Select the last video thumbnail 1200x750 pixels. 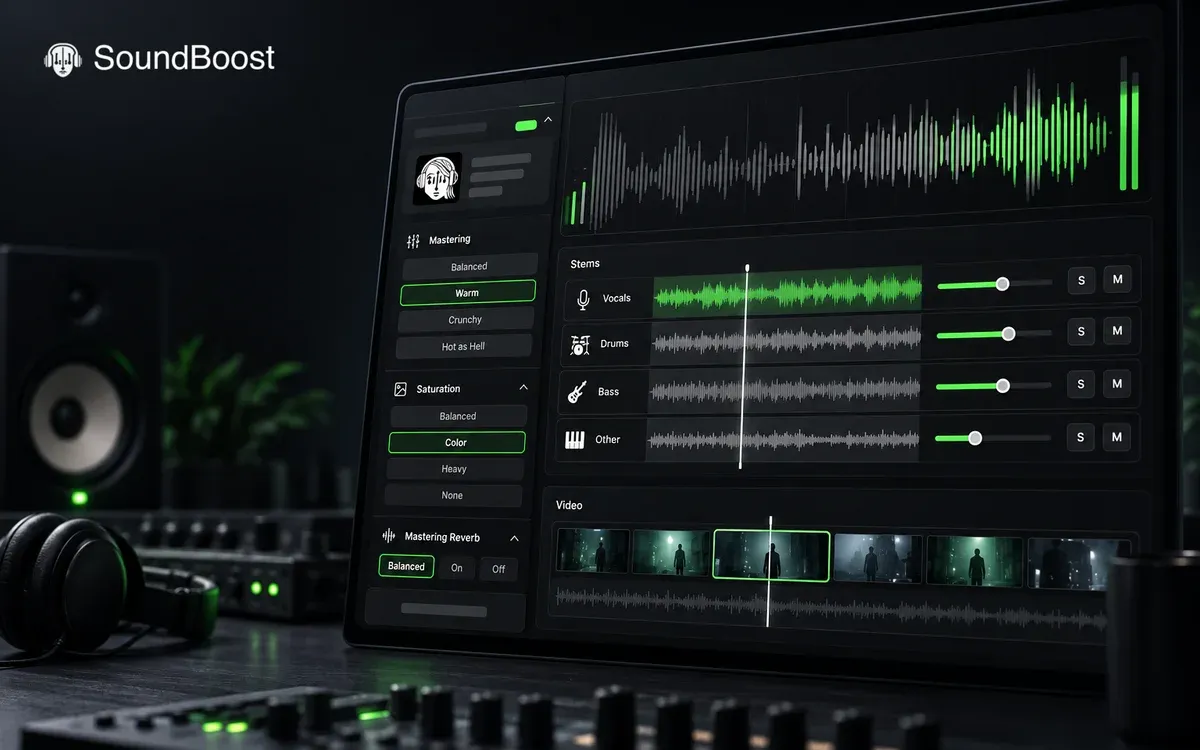tap(1079, 563)
